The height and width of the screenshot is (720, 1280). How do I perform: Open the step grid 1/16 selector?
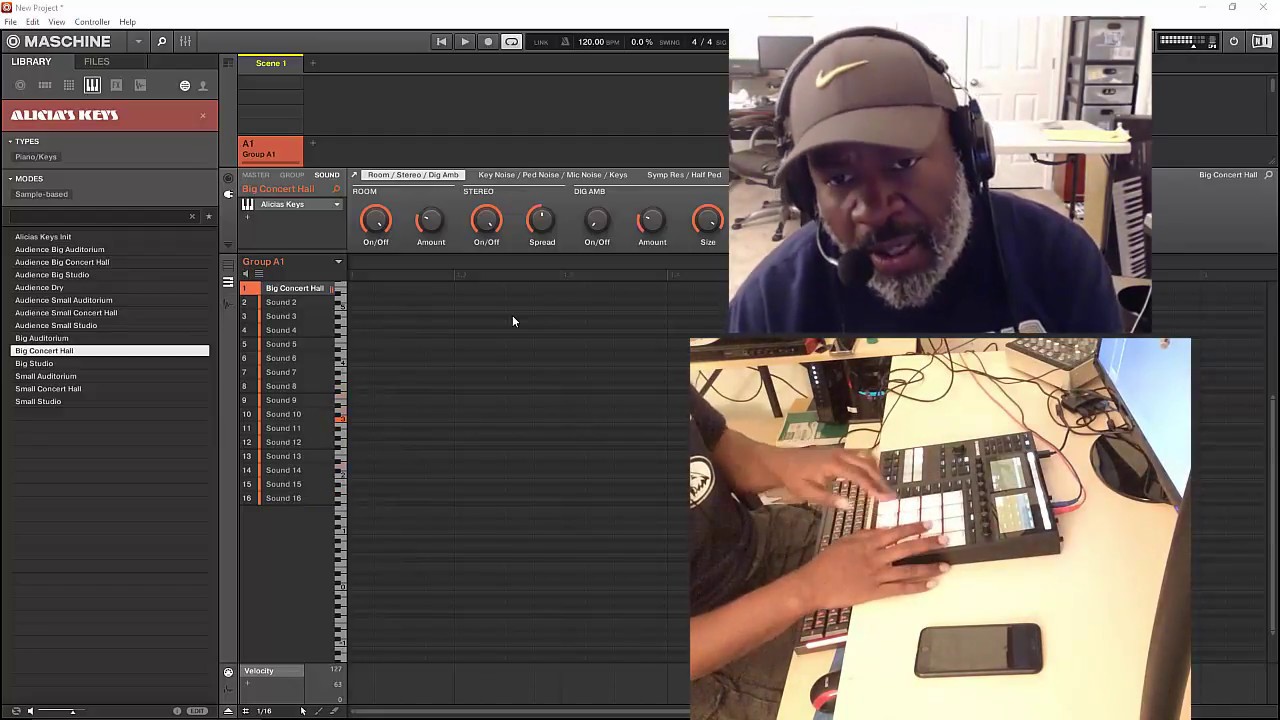click(264, 711)
